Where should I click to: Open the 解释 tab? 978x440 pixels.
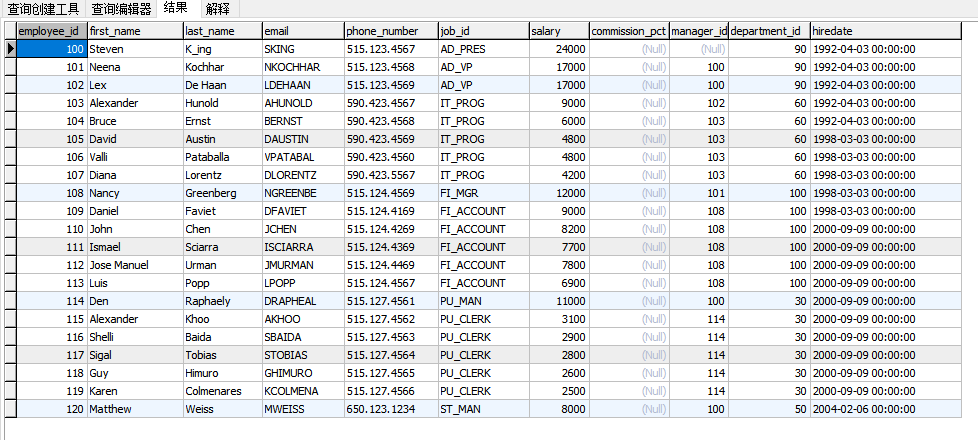coord(218,9)
